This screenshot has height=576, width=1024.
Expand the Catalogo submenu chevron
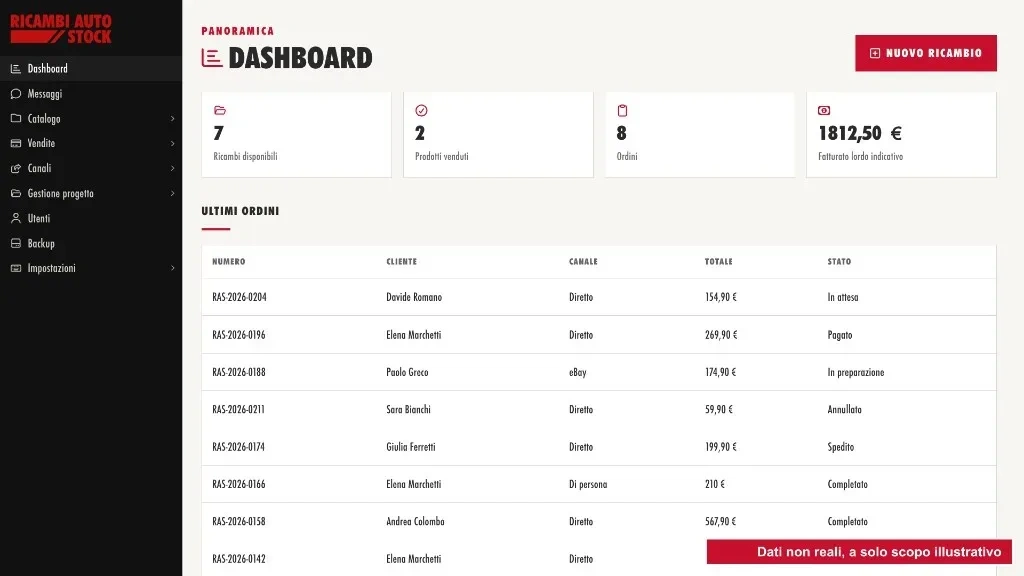click(172, 119)
